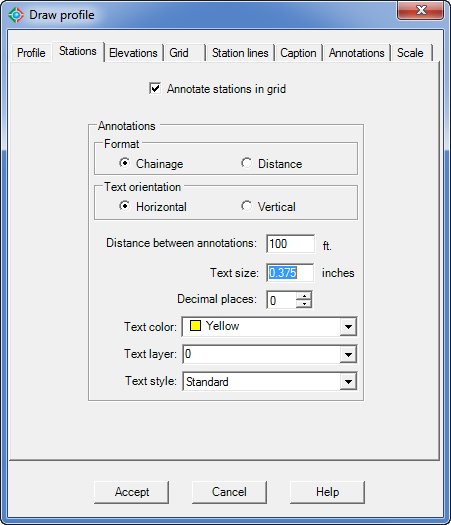The height and width of the screenshot is (525, 451).
Task: Expand the Text layer dropdown
Action: (348, 355)
